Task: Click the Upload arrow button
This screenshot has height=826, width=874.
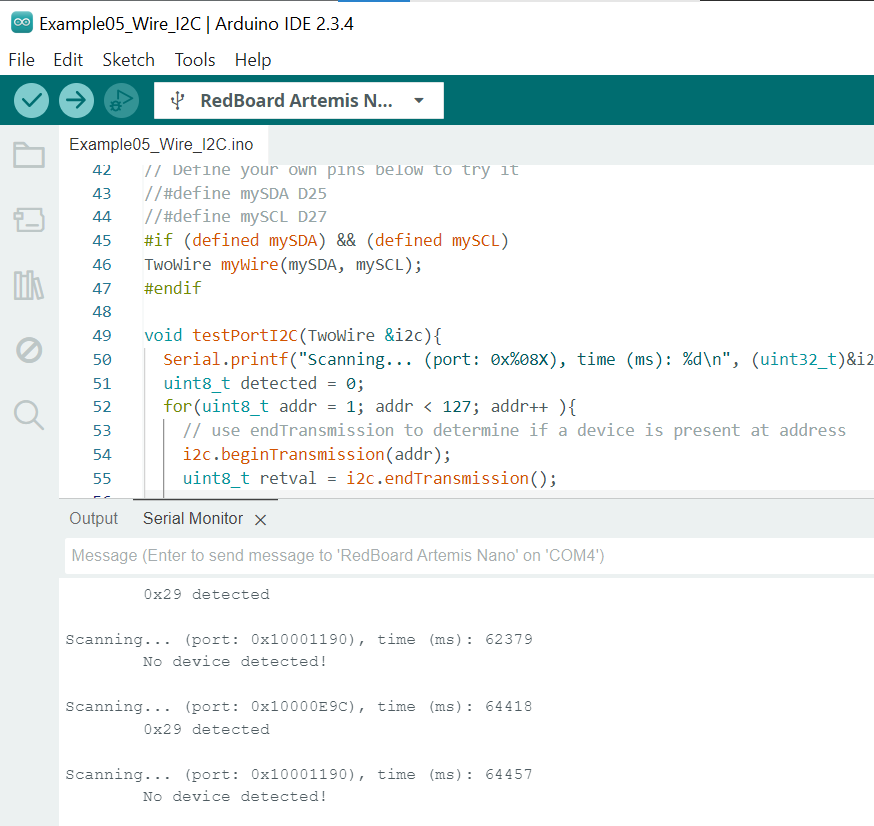Action: [76, 100]
